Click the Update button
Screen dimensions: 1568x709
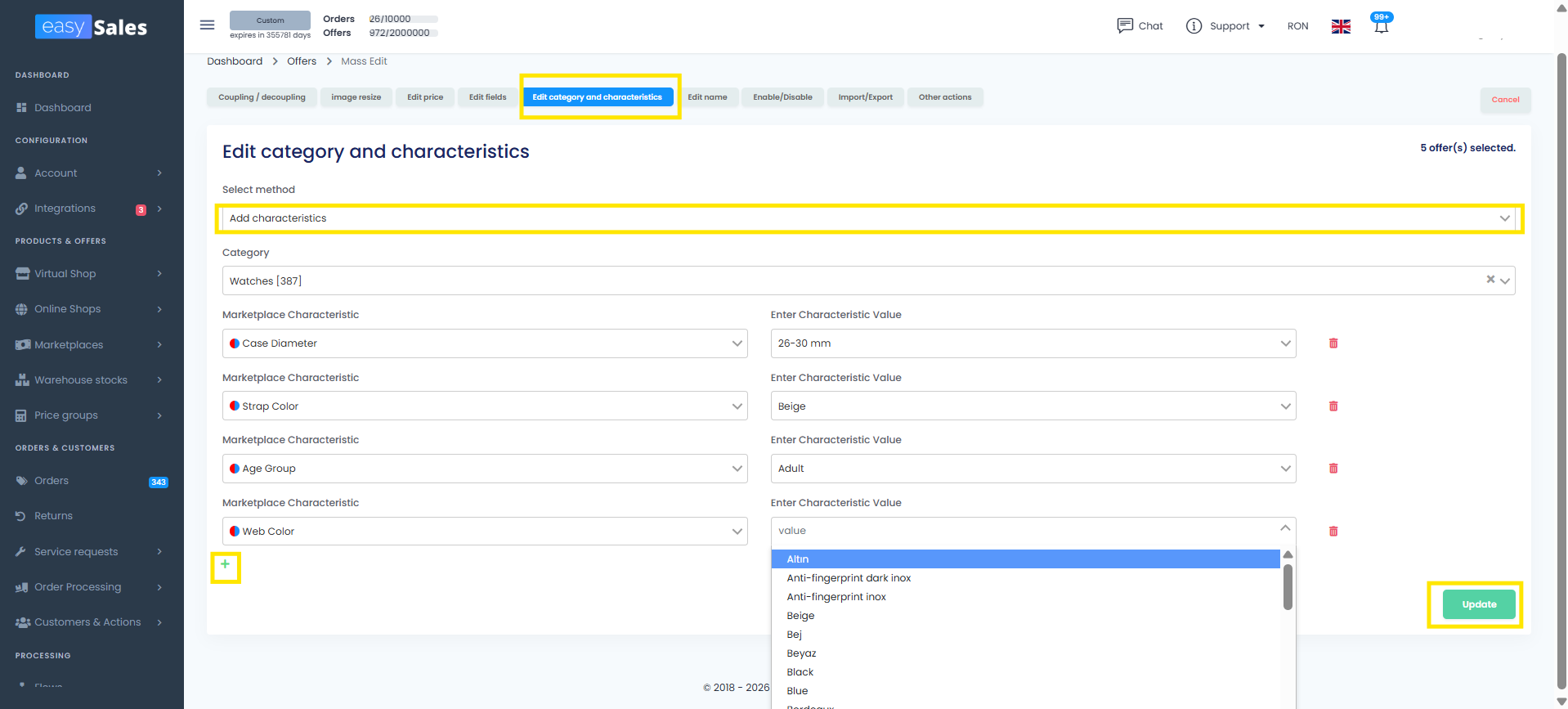pyautogui.click(x=1479, y=604)
